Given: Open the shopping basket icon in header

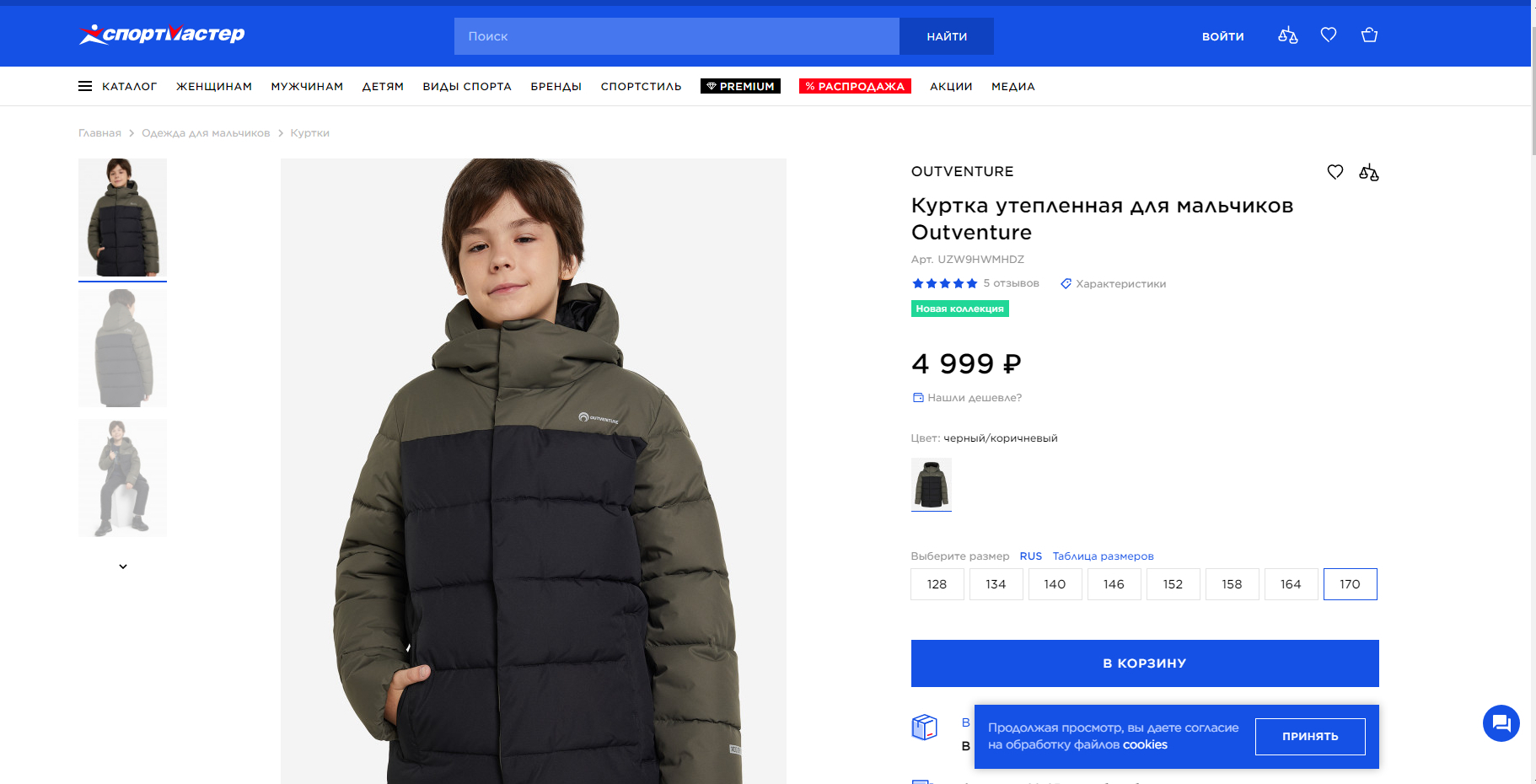Looking at the screenshot, I should pos(1369,35).
